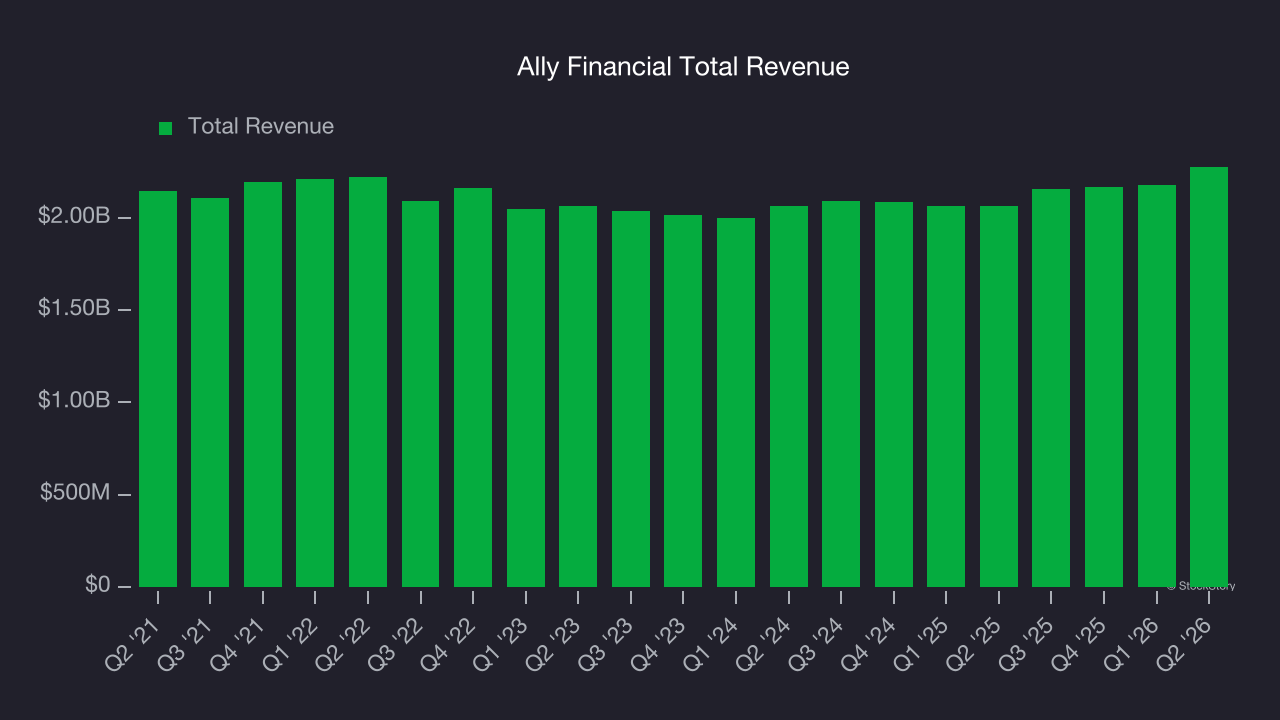Screen dimensions: 1280x720
Task: Click the revenue bar for Q3 '25
Action: tap(1051, 388)
